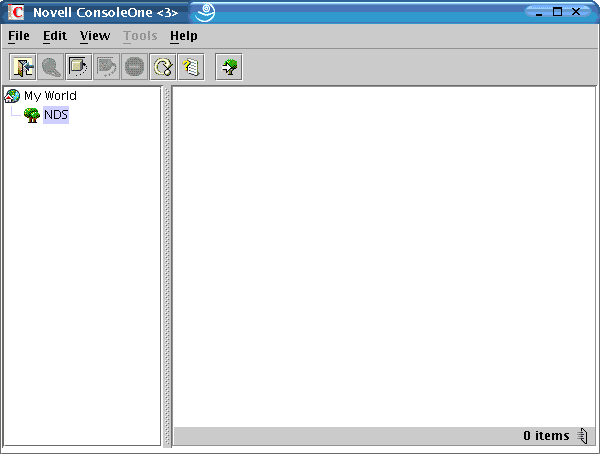
Task: Click the exit door toolbar icon
Action: point(22,67)
